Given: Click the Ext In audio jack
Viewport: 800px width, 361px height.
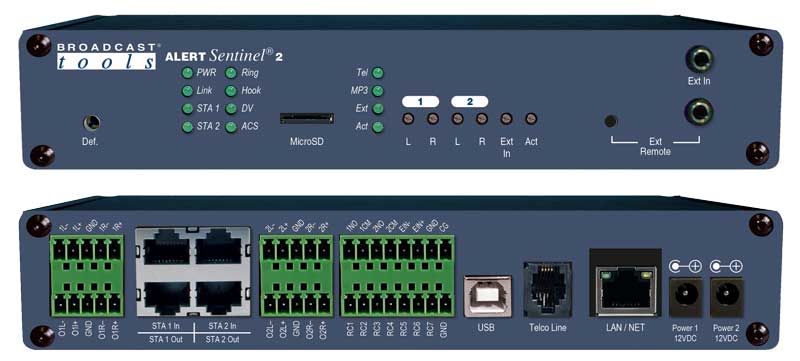Looking at the screenshot, I should click(699, 59).
